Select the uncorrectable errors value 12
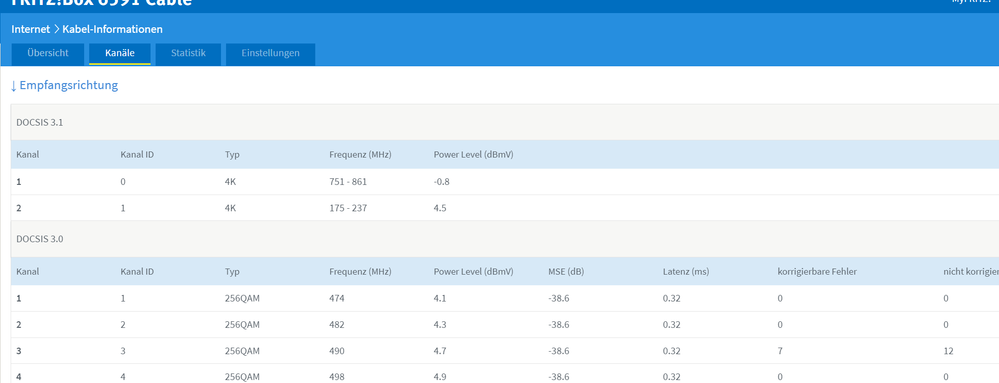Screen dimensions: 999x383 pyautogui.click(x=948, y=351)
